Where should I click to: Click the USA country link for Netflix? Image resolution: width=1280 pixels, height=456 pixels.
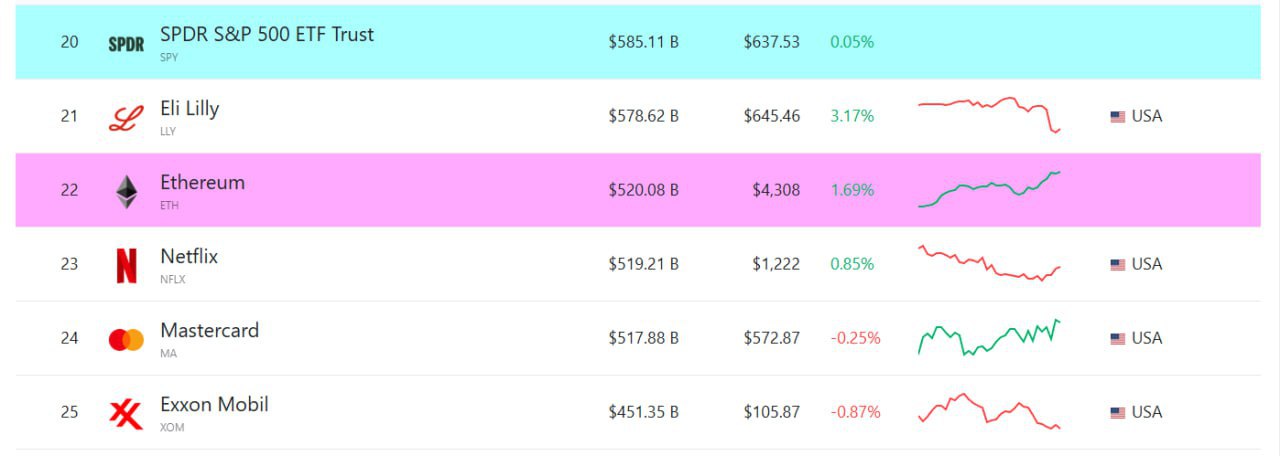point(1136,264)
